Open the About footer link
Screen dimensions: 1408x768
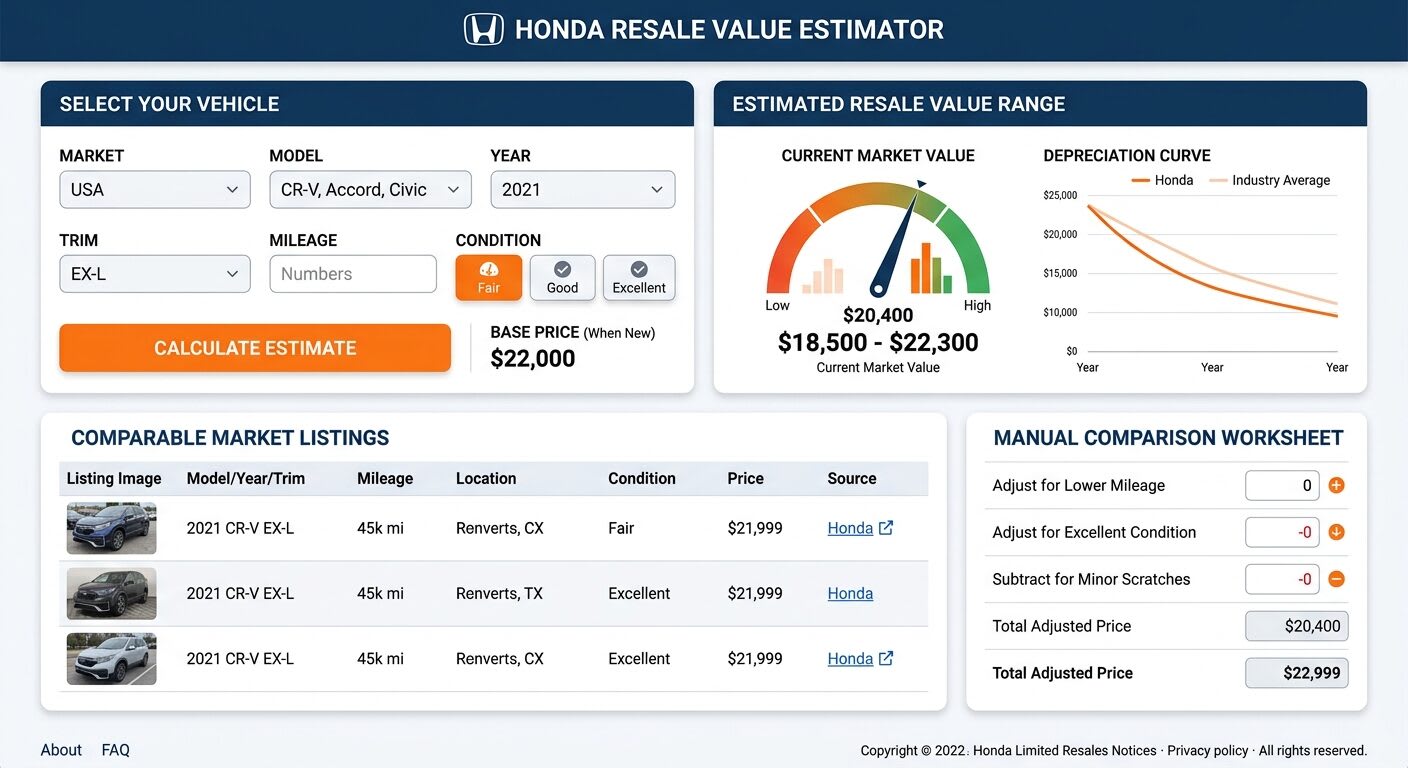[61, 750]
